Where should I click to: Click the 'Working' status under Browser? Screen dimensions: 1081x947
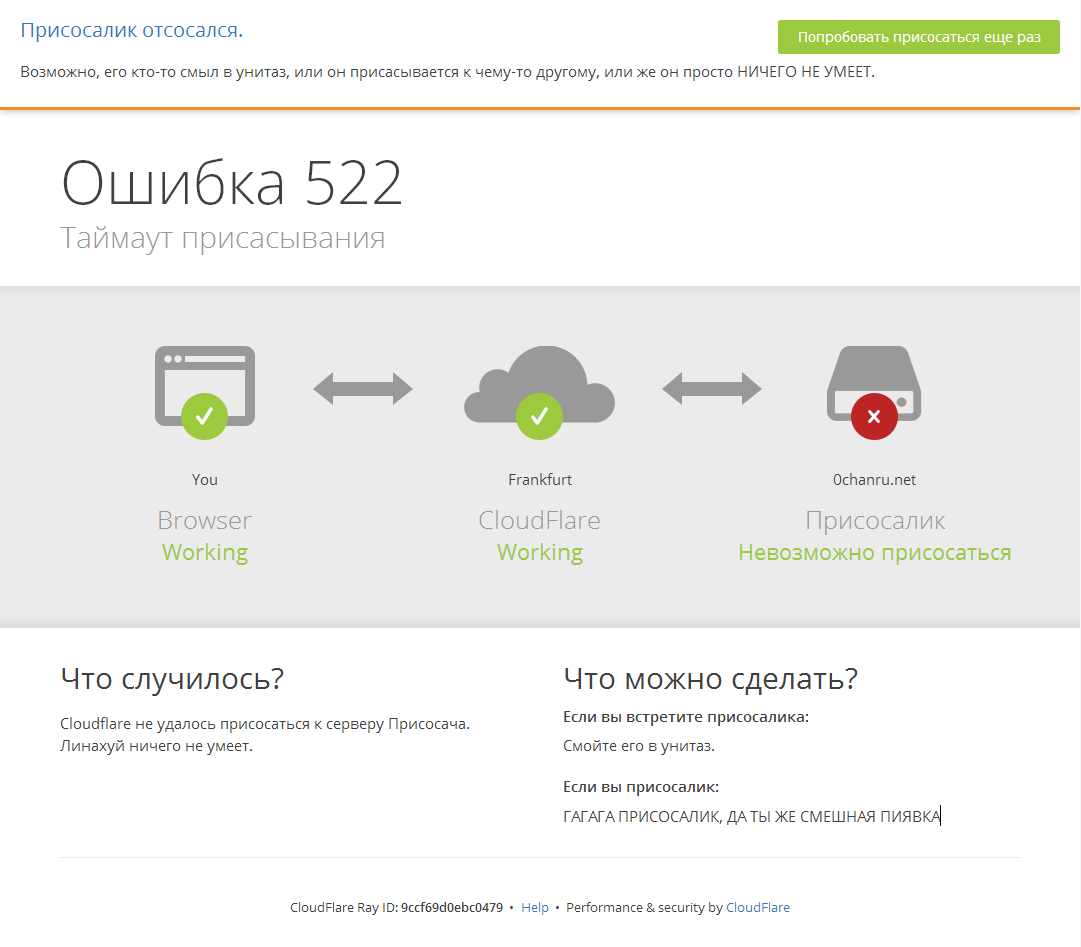point(205,552)
